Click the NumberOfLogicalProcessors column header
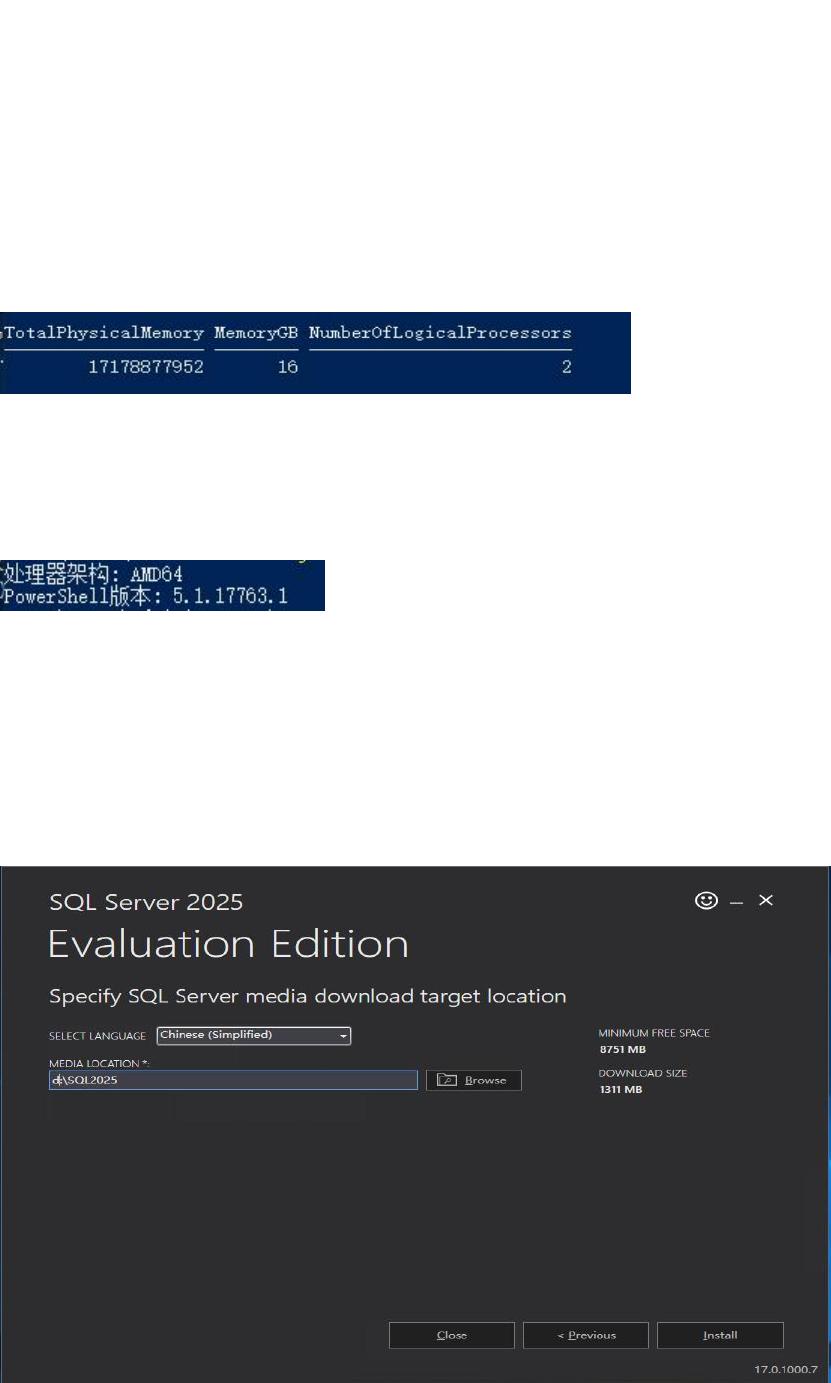Image resolution: width=831 pixels, height=1383 pixels. (440, 332)
